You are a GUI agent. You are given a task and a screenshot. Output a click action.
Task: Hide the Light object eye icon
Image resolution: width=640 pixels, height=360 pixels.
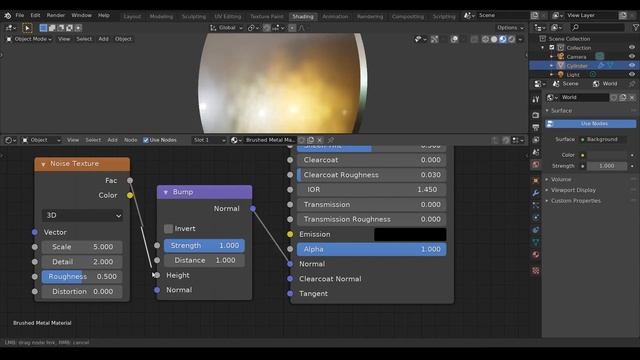click(632, 75)
